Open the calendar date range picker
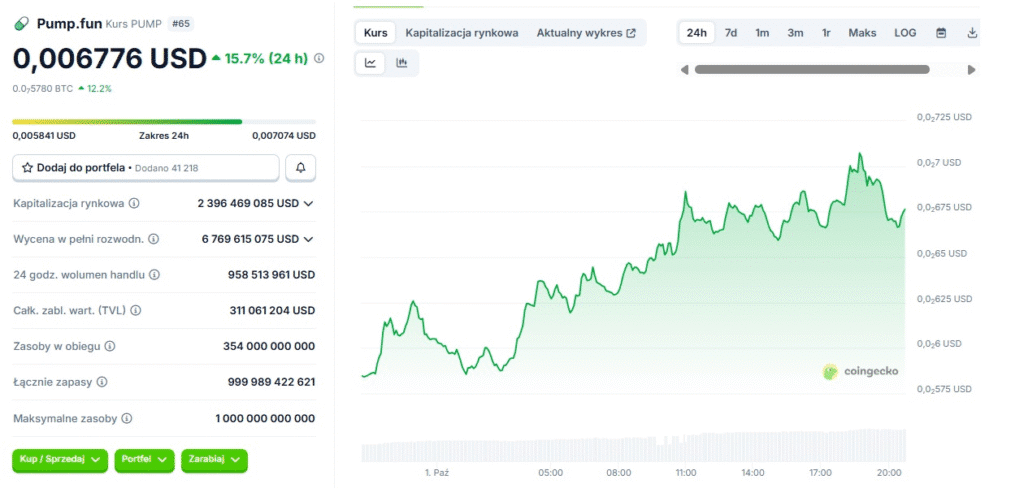This screenshot has height=488, width=1024. point(941,33)
